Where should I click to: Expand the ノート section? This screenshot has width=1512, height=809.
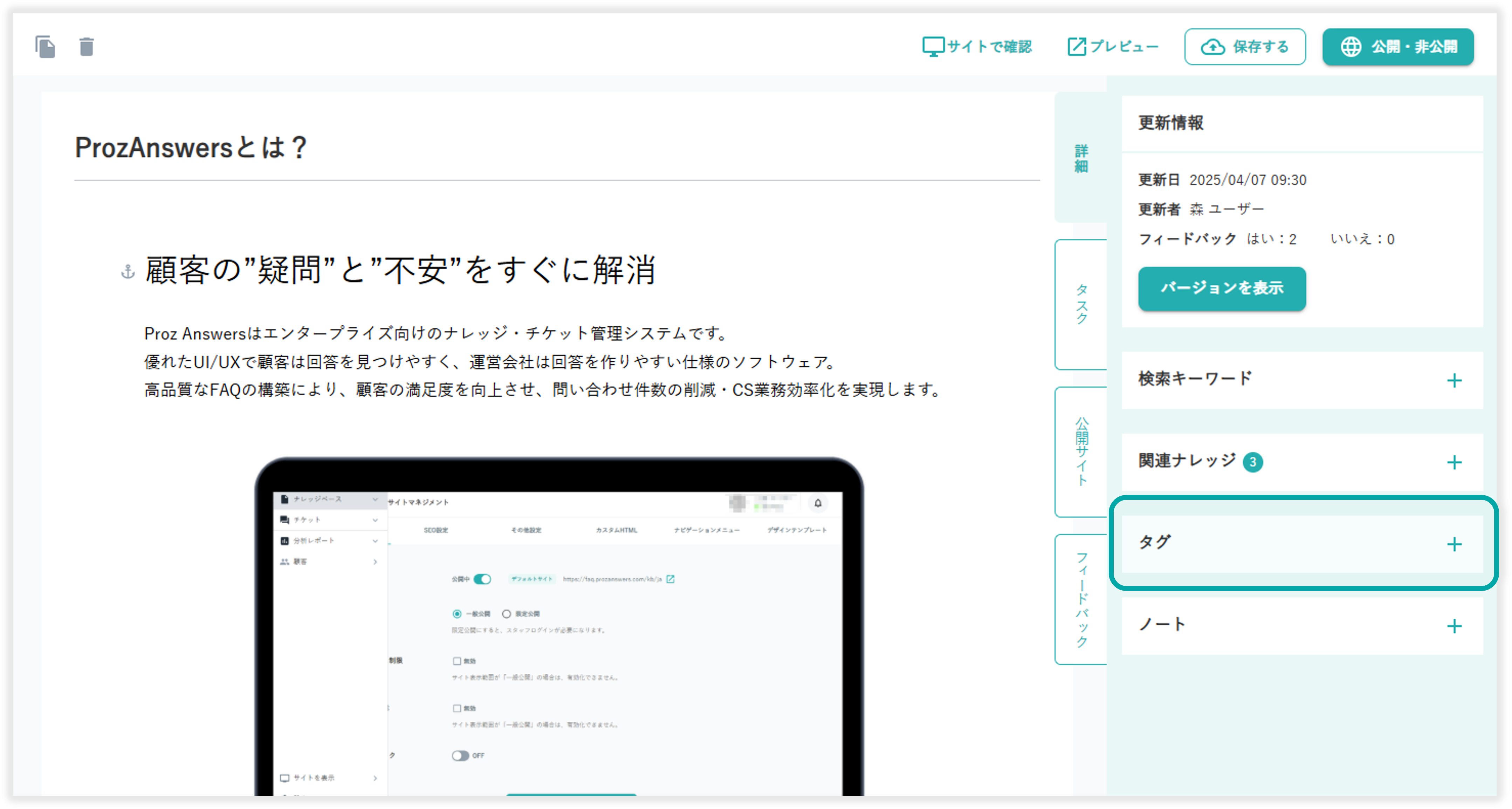point(1454,626)
